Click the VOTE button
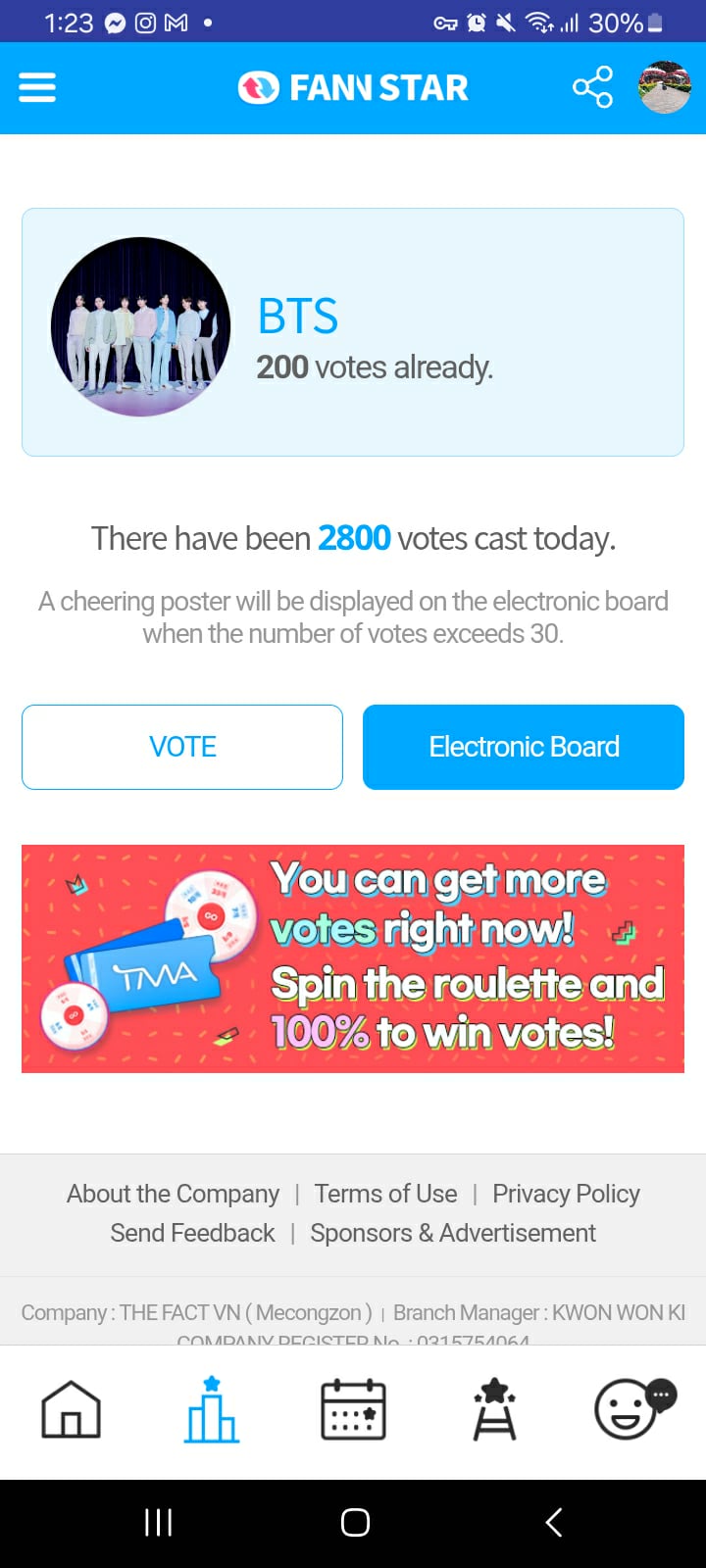706x1568 pixels. point(182,747)
